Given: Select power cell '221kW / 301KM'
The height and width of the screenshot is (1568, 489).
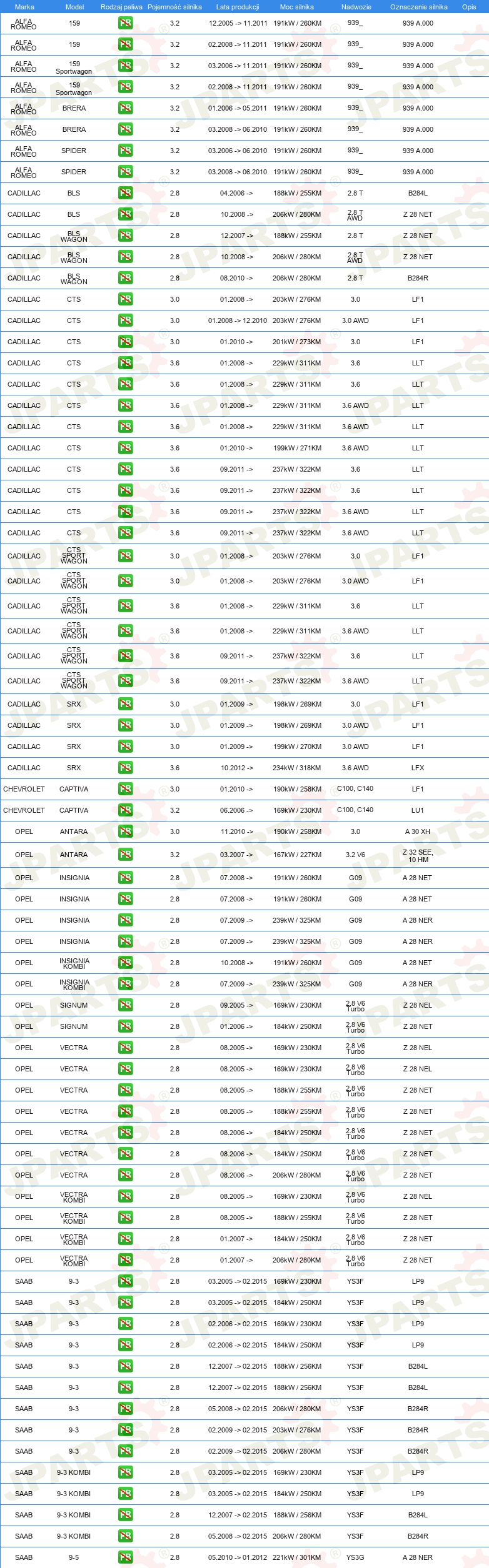Looking at the screenshot, I should [x=297, y=1557].
